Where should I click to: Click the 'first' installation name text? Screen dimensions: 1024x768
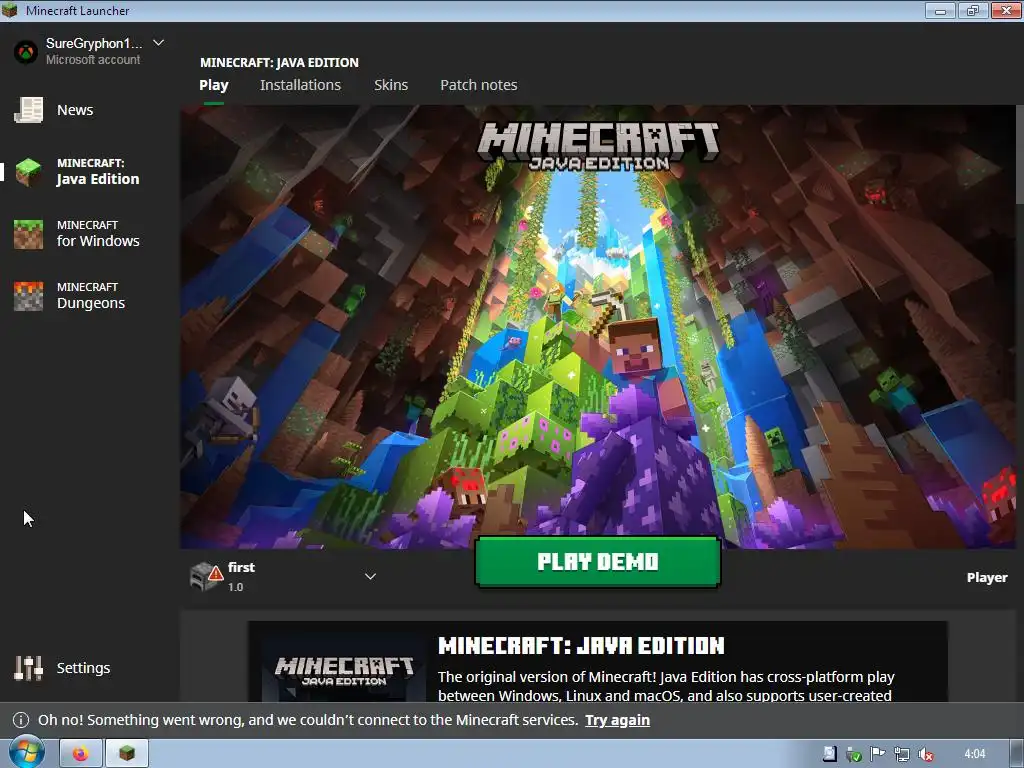[x=241, y=568]
